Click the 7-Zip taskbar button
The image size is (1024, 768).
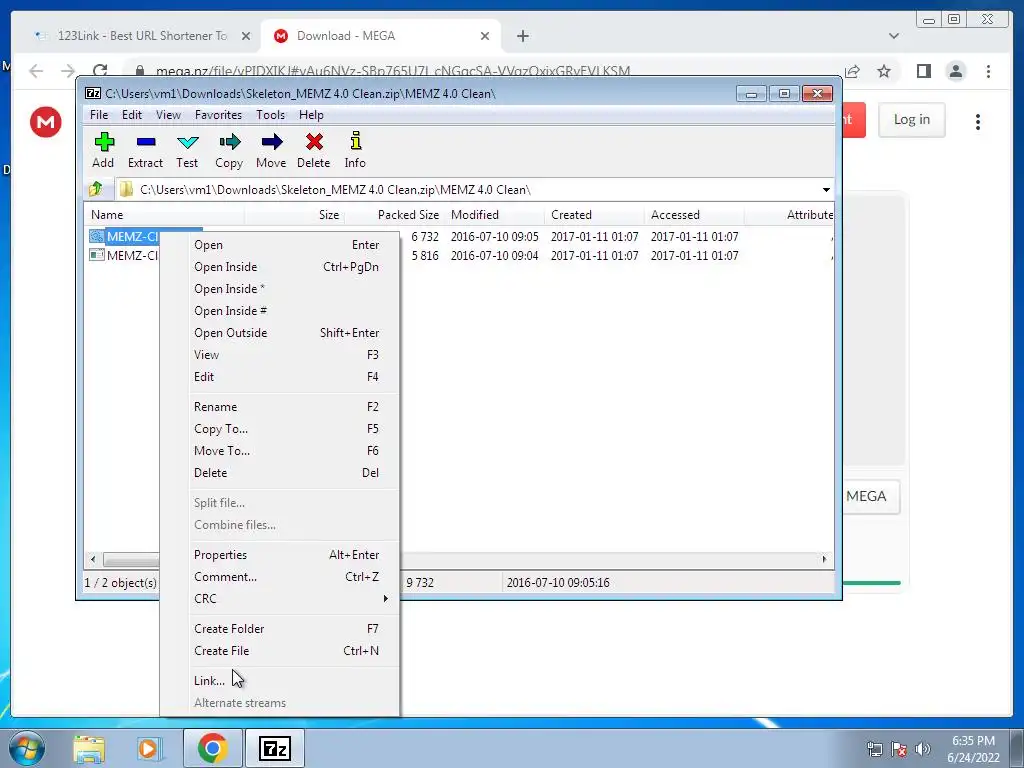274,748
